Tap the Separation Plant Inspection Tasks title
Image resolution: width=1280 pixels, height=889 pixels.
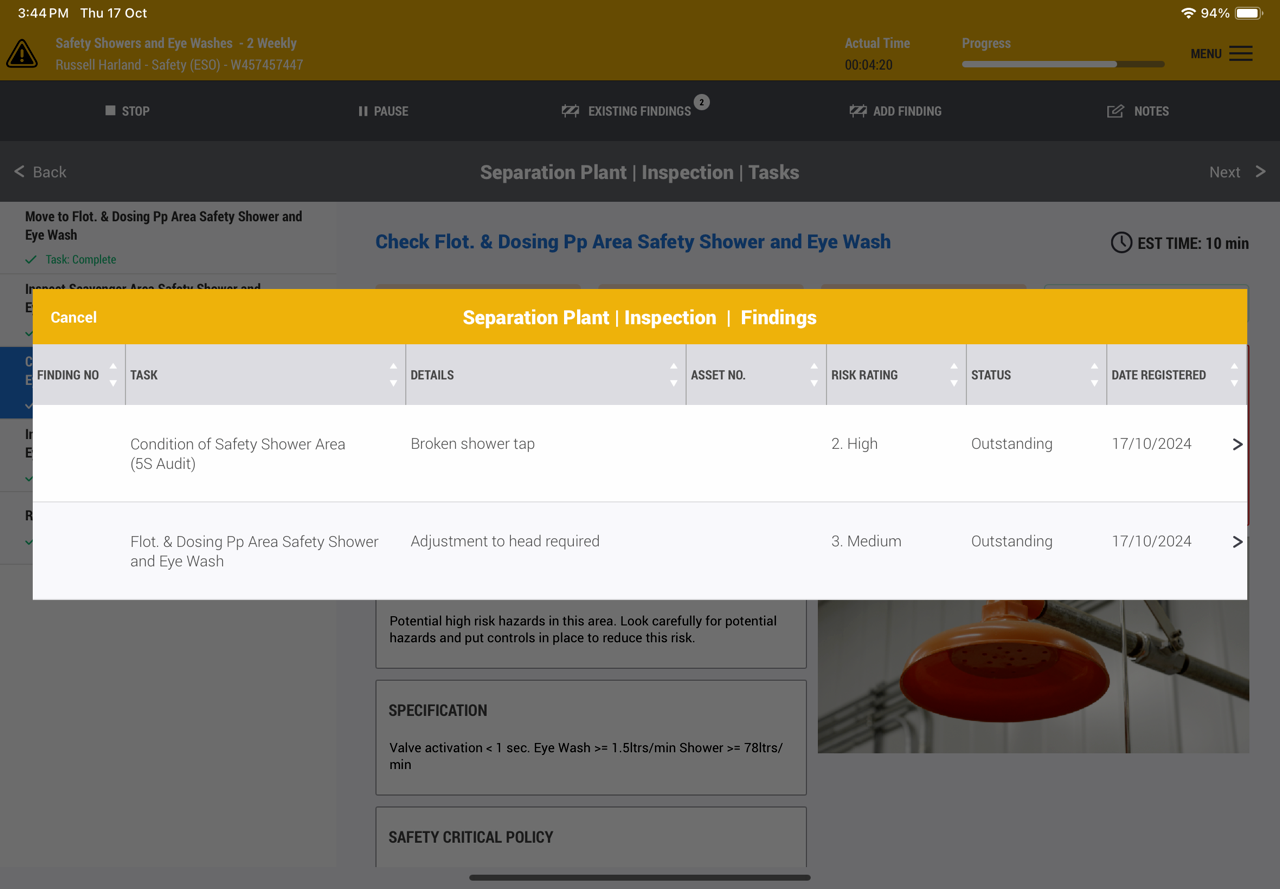(x=640, y=172)
